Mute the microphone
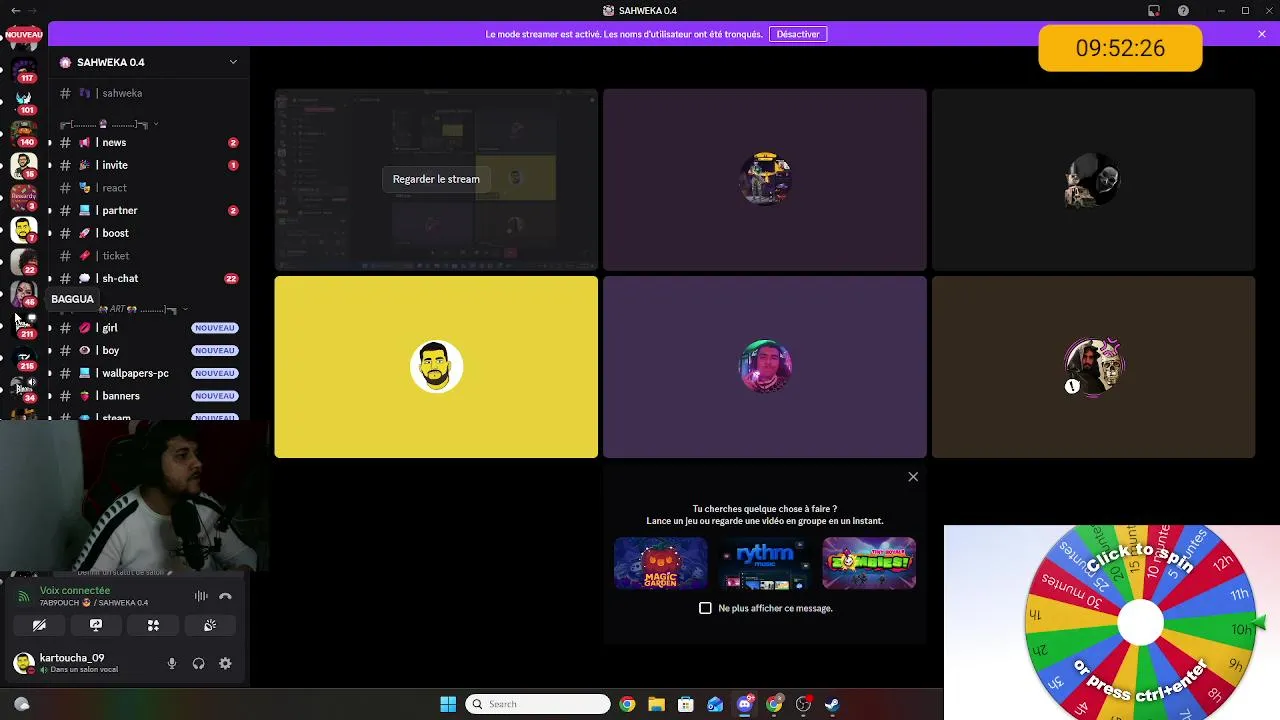The image size is (1280, 720). tap(172, 663)
